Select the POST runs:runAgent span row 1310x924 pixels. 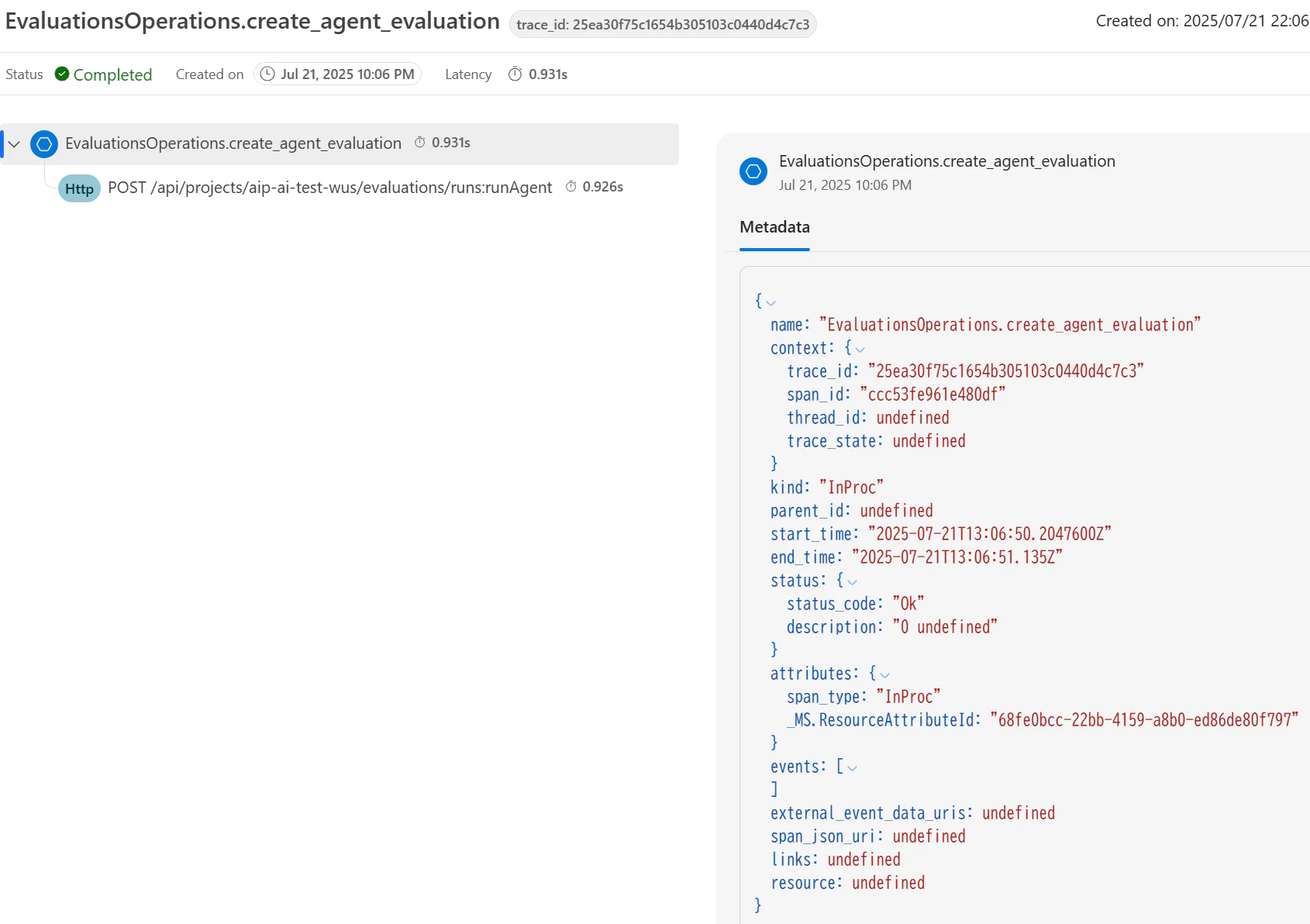click(330, 188)
